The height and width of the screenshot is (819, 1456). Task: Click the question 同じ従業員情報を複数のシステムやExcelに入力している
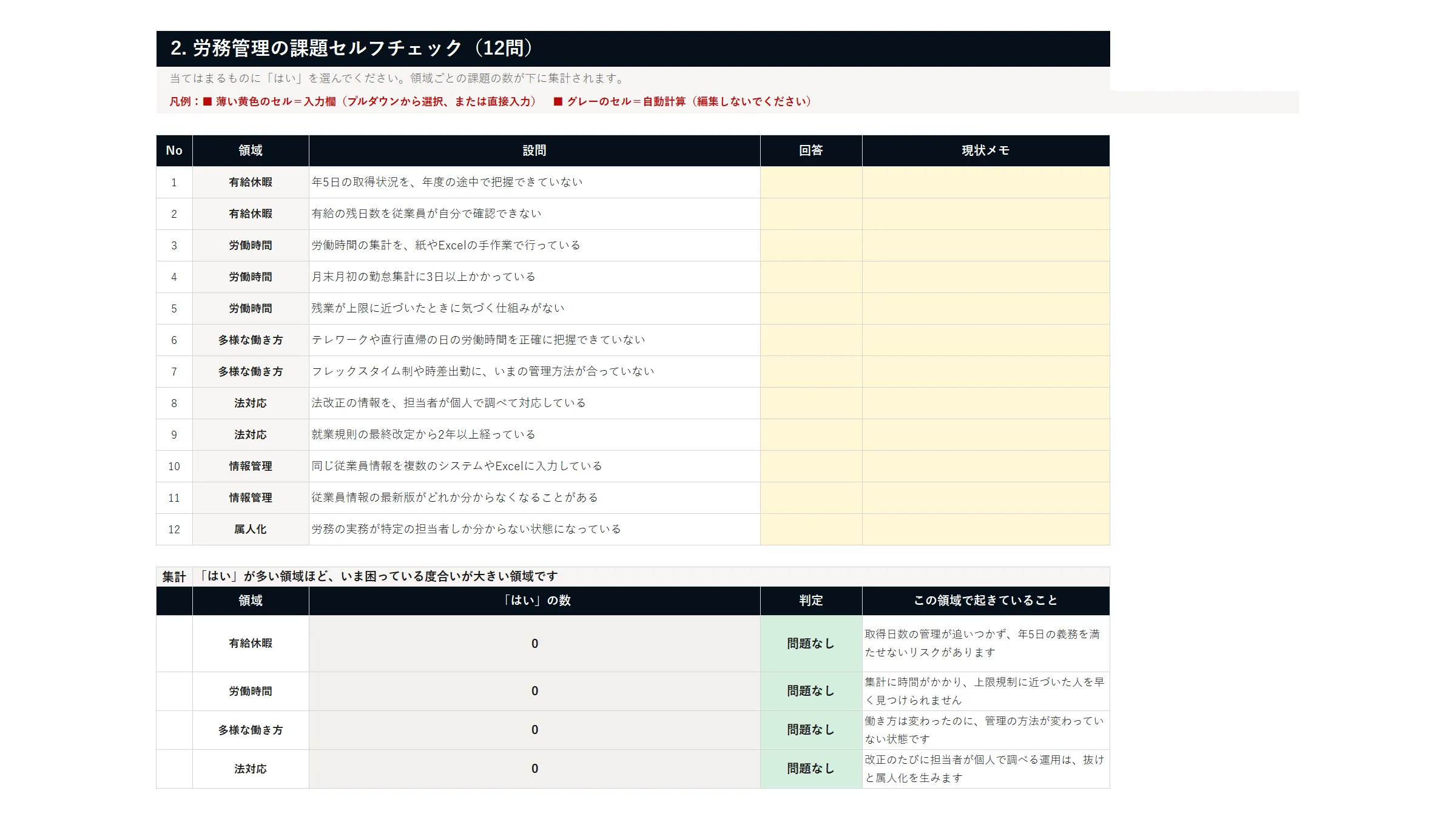coord(457,466)
